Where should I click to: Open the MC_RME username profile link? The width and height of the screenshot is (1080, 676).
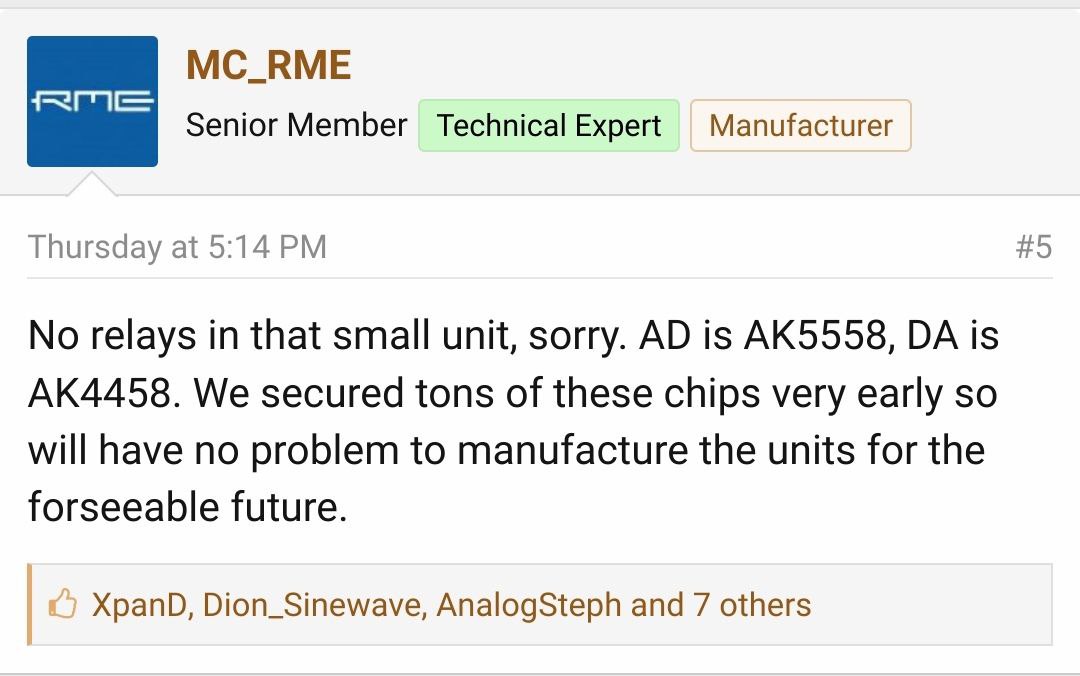point(268,66)
